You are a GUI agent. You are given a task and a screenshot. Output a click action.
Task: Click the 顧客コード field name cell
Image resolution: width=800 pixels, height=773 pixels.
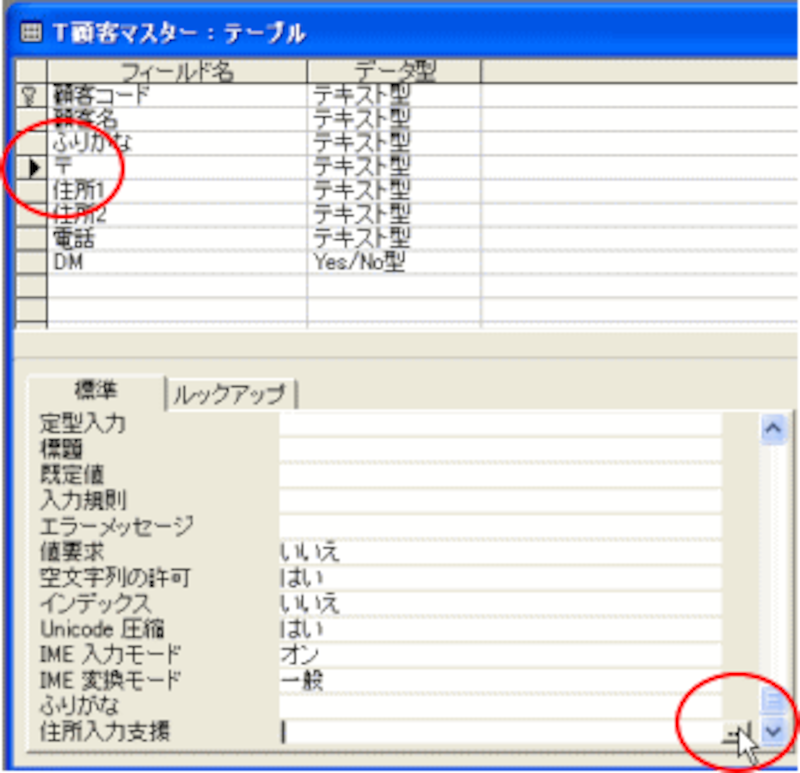click(177, 95)
